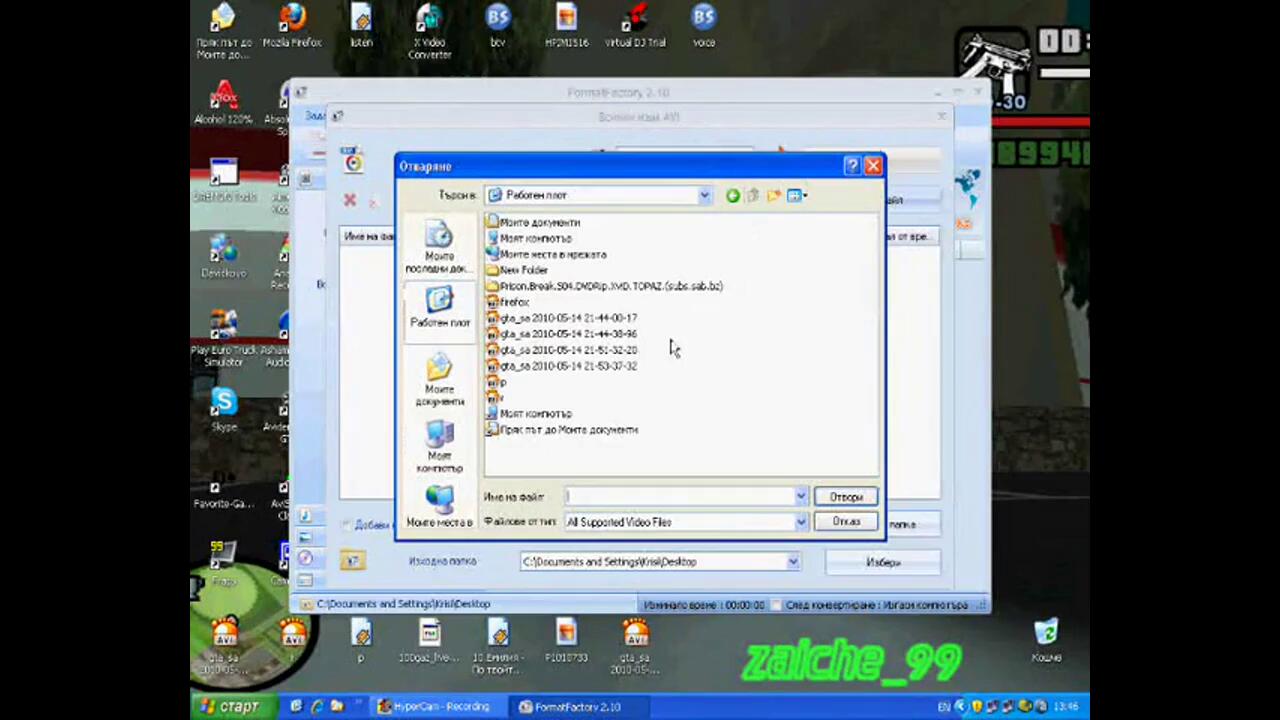Create a new folder in dialog
Image resolution: width=1280 pixels, height=720 pixels.
pyautogui.click(x=774, y=196)
